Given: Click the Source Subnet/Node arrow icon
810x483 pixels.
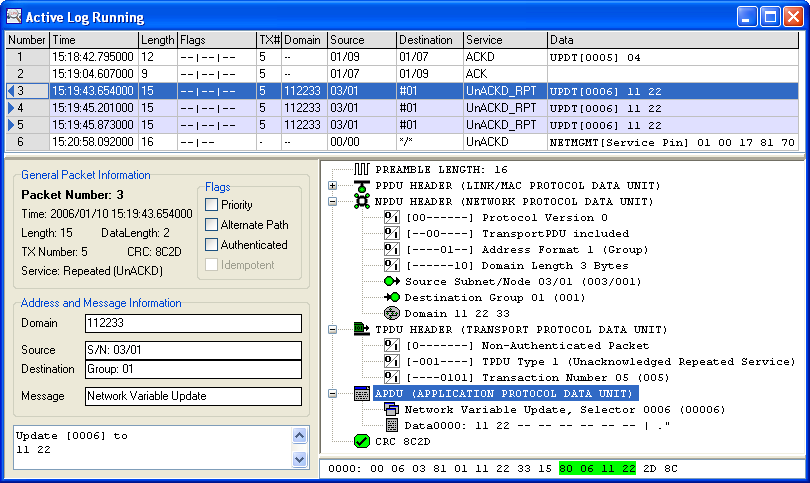Looking at the screenshot, I should pos(392,282).
